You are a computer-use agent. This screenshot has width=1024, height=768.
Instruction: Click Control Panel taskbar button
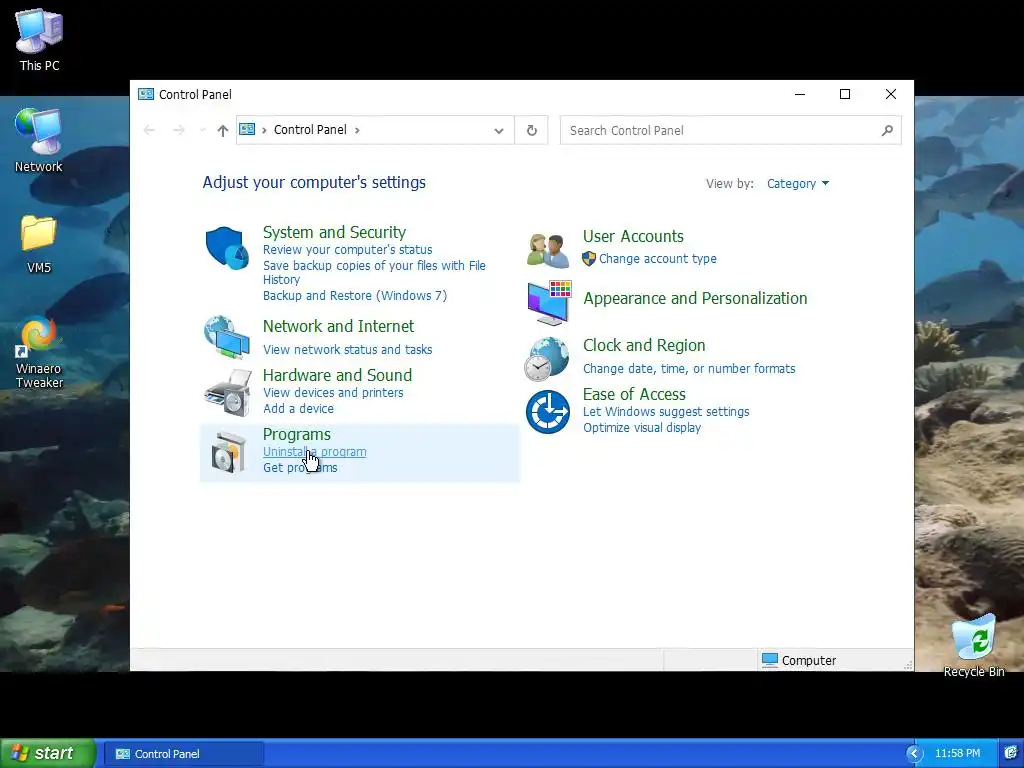click(x=184, y=754)
